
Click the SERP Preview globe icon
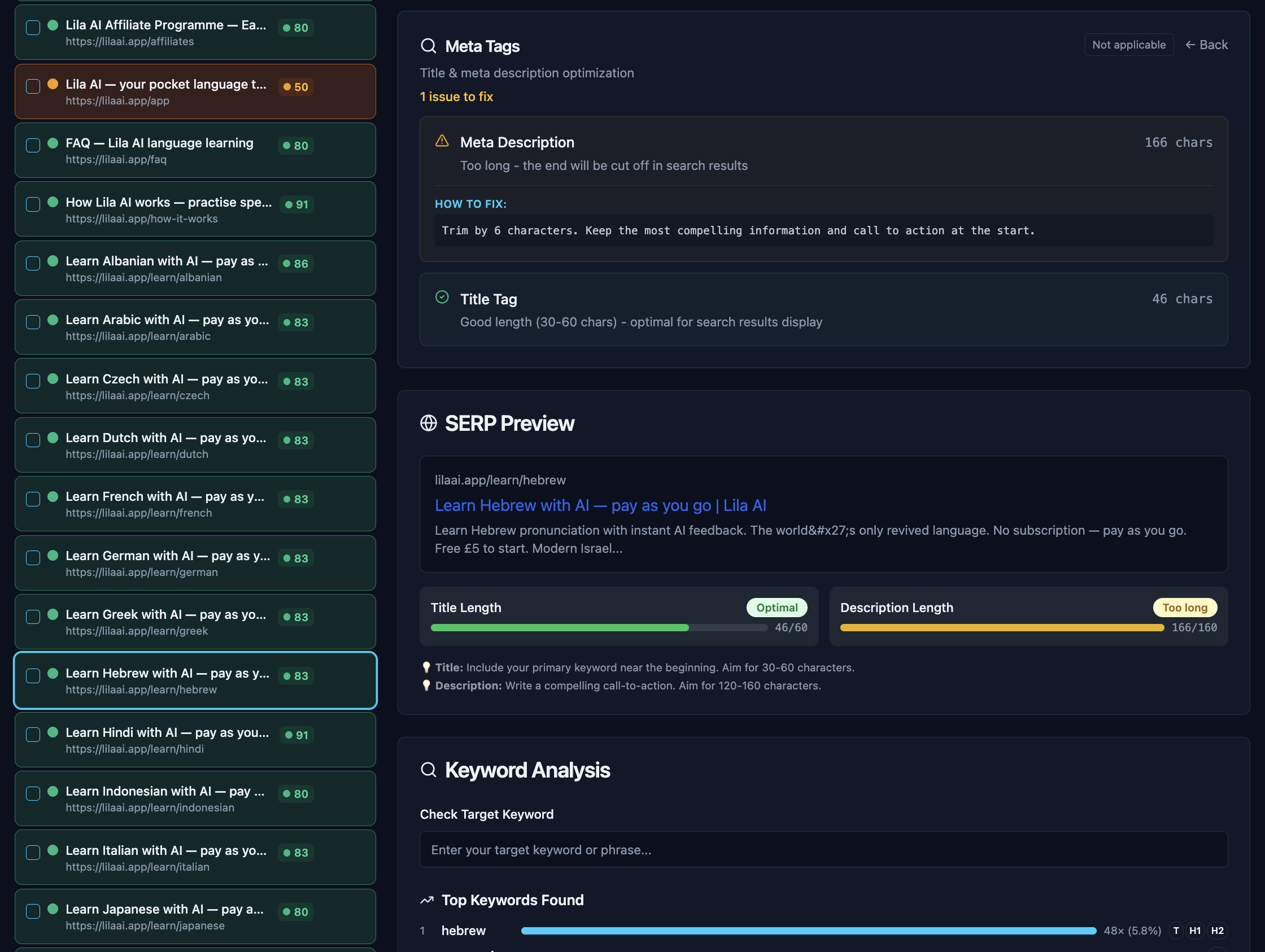click(428, 423)
